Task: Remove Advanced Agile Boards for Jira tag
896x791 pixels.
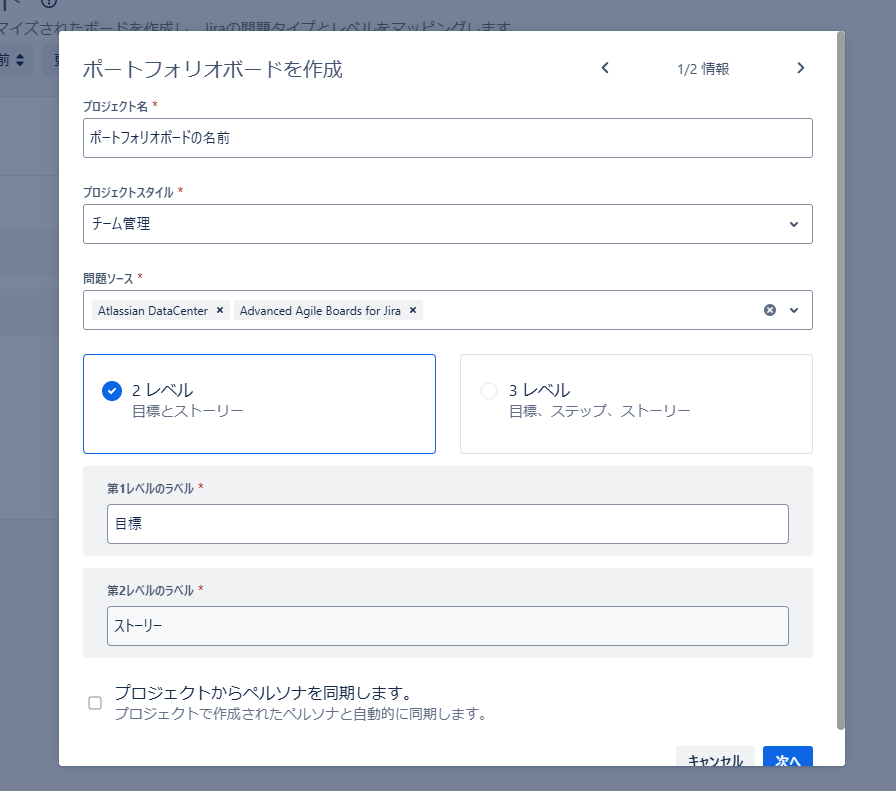Action: click(413, 311)
